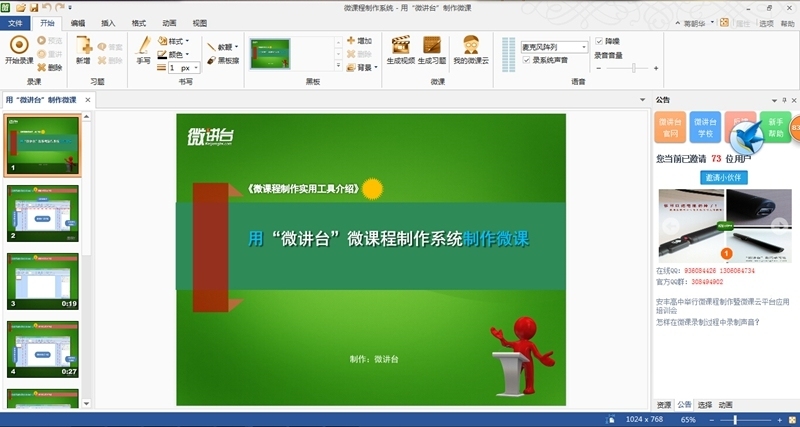The width and height of the screenshot is (800, 427).
Task: Select slide thumbnail 2
Action: pos(43,213)
